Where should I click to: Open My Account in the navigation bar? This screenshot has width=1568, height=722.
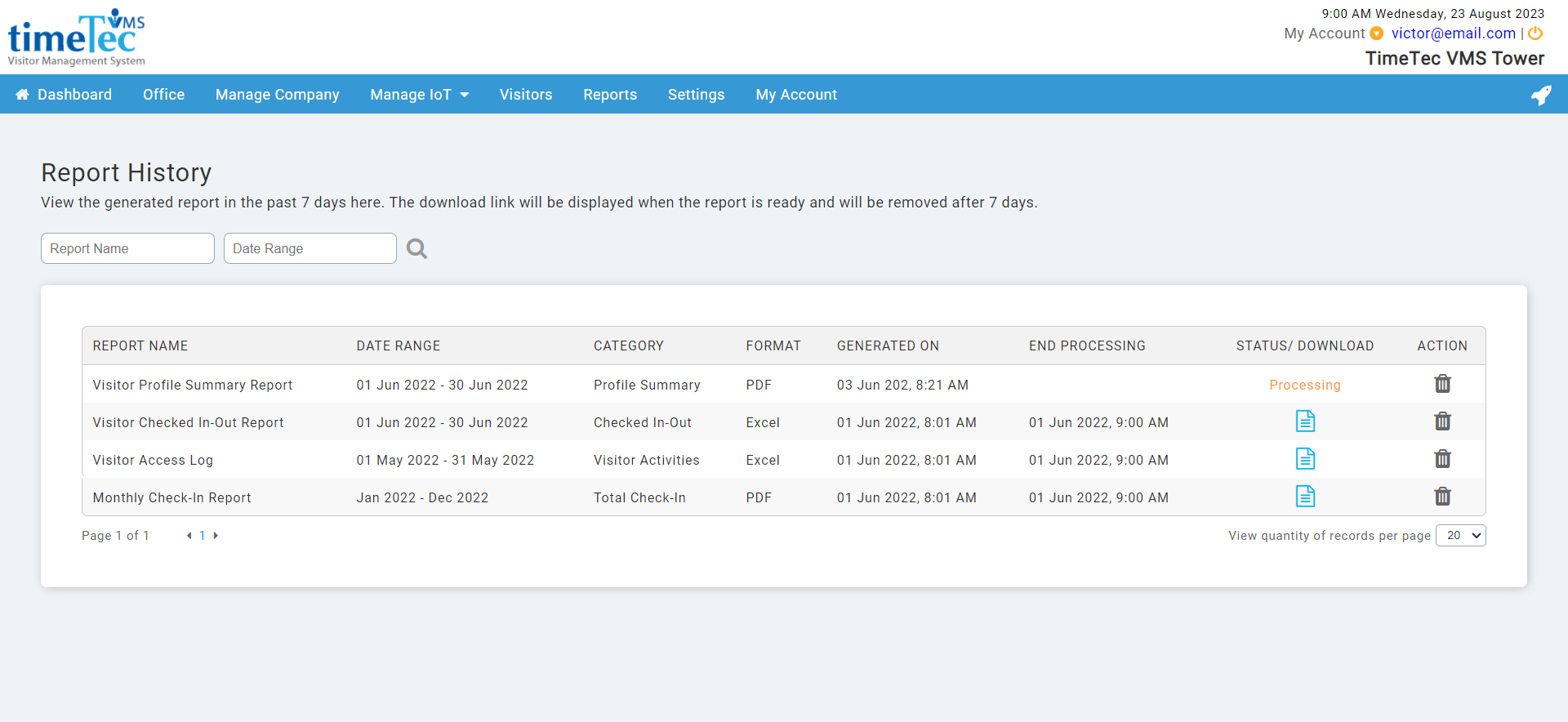tap(796, 95)
